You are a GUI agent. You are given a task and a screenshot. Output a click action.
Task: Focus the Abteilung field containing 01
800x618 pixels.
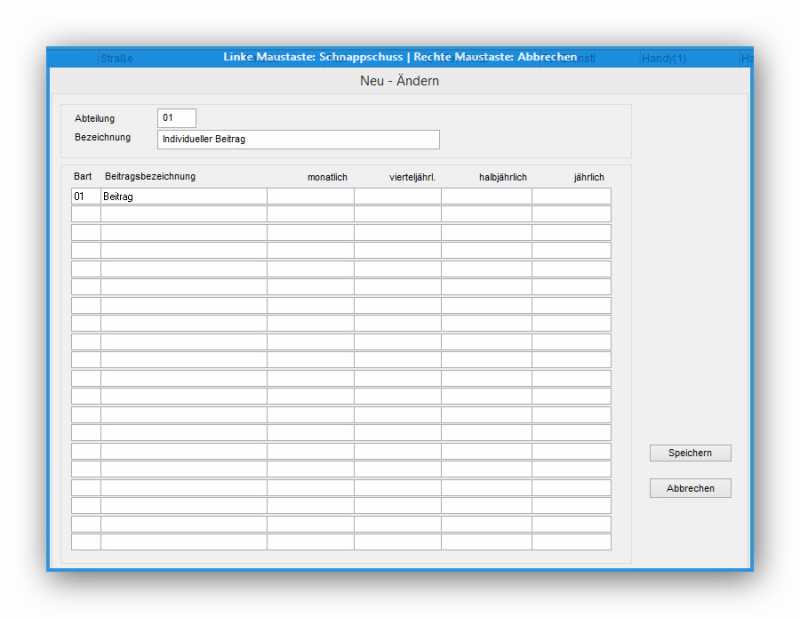tap(177, 118)
